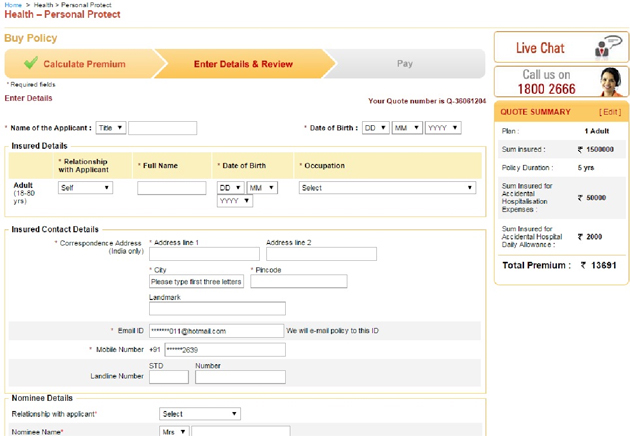Click Sum insured 1500000 value
The height and width of the screenshot is (436, 630).
(x=595, y=149)
